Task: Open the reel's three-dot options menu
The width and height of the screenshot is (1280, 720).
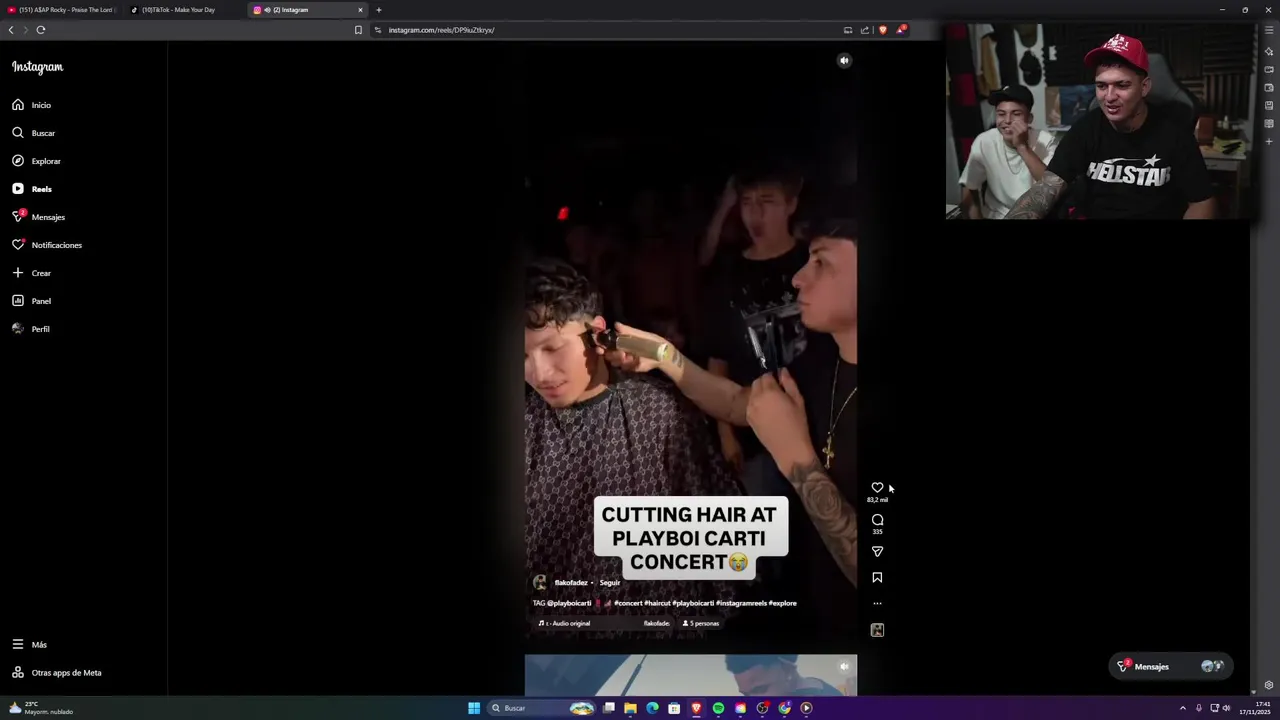Action: coord(877,604)
